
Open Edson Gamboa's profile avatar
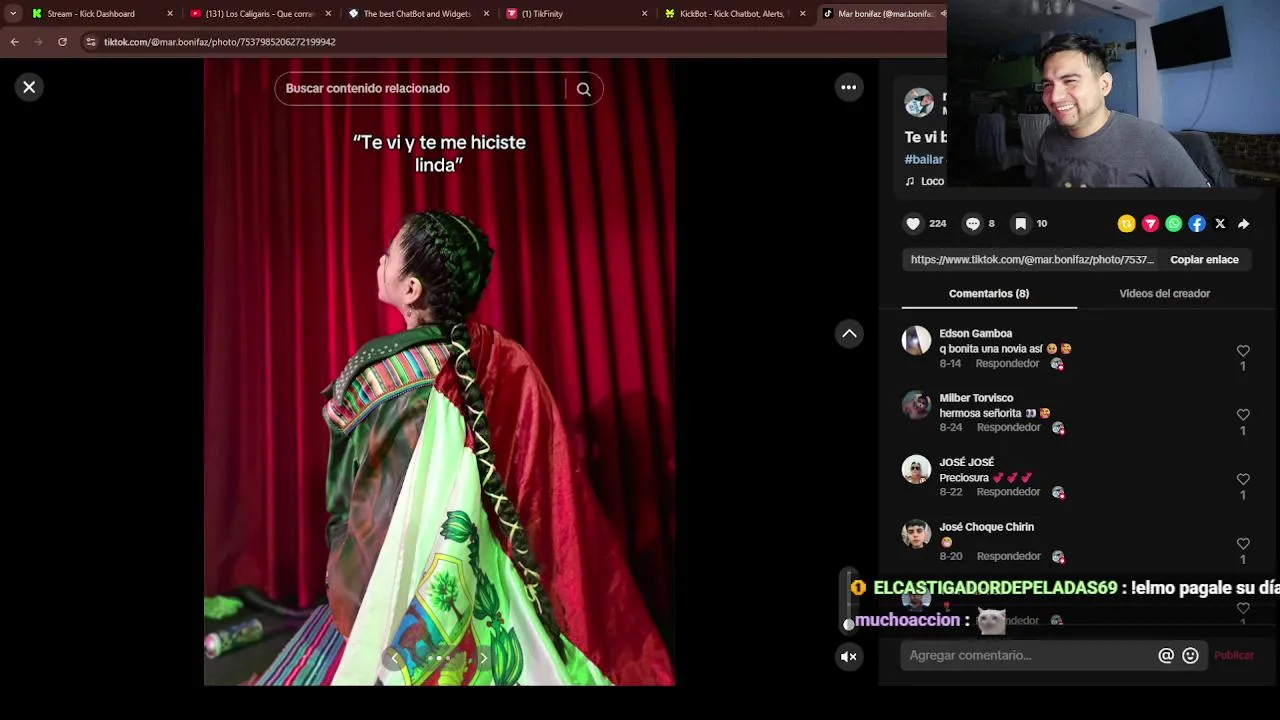916,341
